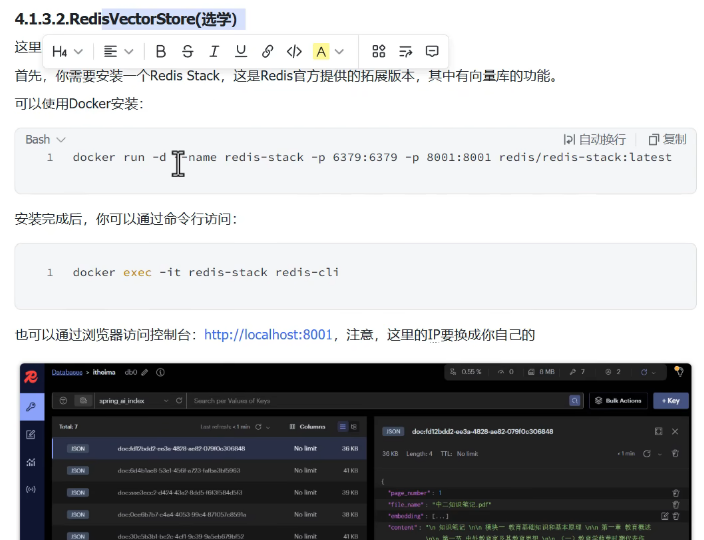This screenshot has height=540, width=704.
Task: Apply yellow highlight with the A icon
Action: 321,52
